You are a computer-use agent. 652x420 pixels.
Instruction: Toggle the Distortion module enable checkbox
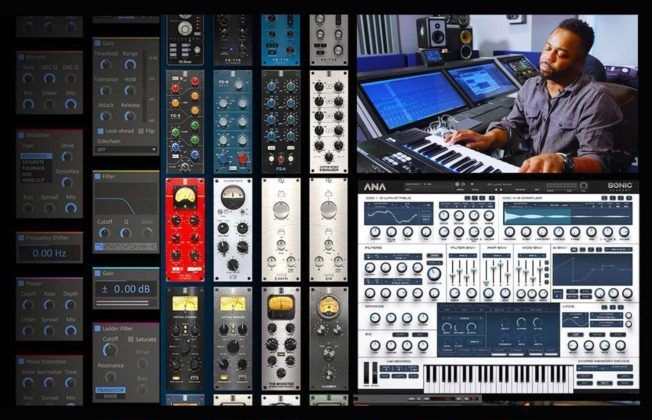pyautogui.click(x=21, y=136)
